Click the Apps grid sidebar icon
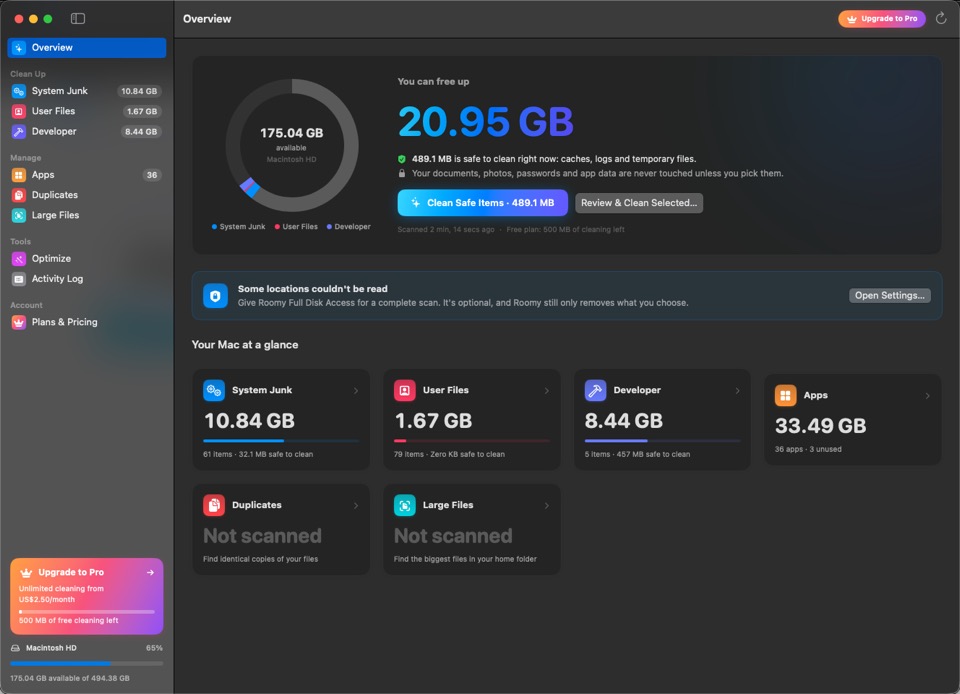Image resolution: width=960 pixels, height=694 pixels. (19, 175)
